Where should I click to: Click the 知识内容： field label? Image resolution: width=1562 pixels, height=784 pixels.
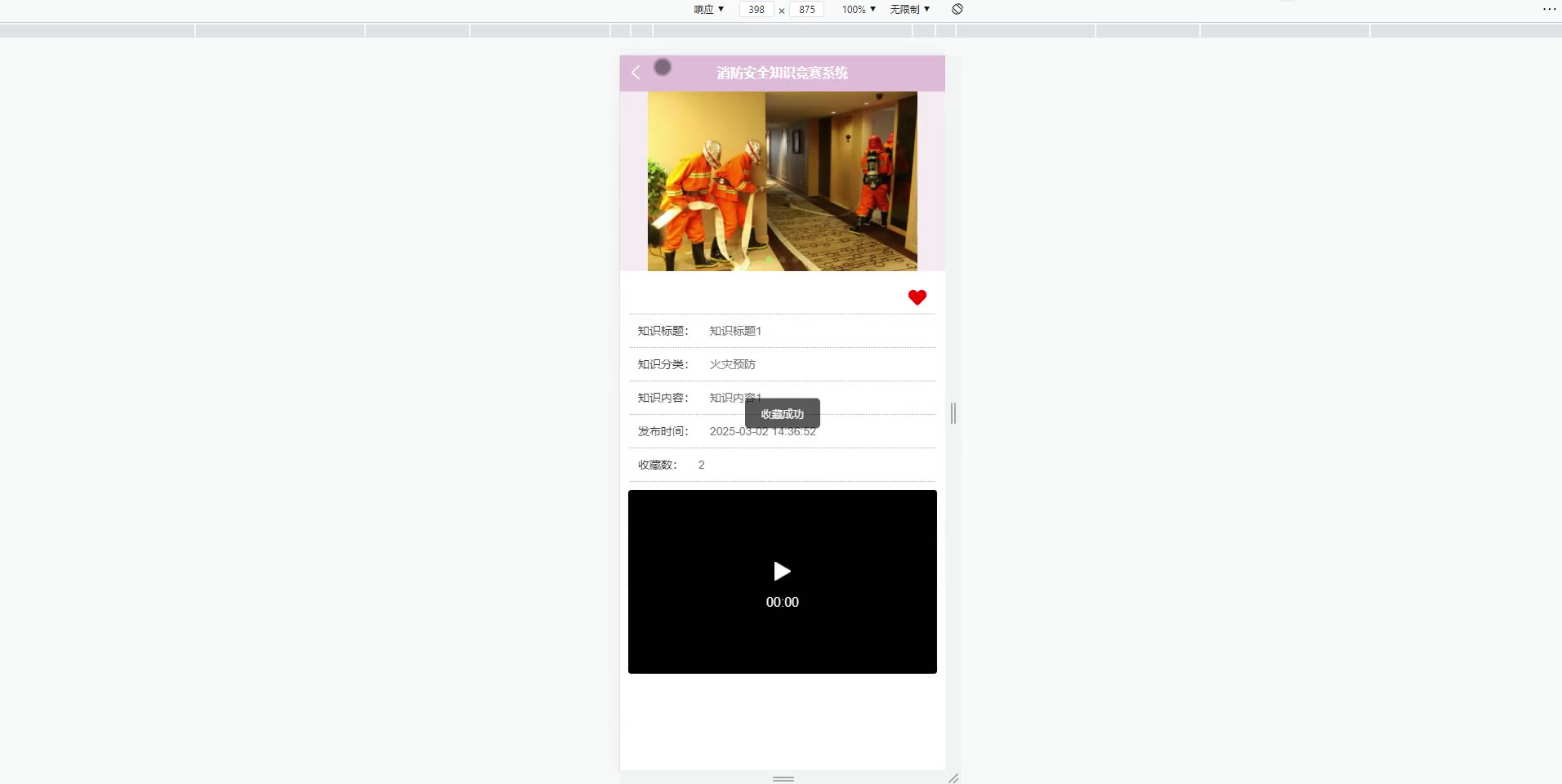click(663, 398)
